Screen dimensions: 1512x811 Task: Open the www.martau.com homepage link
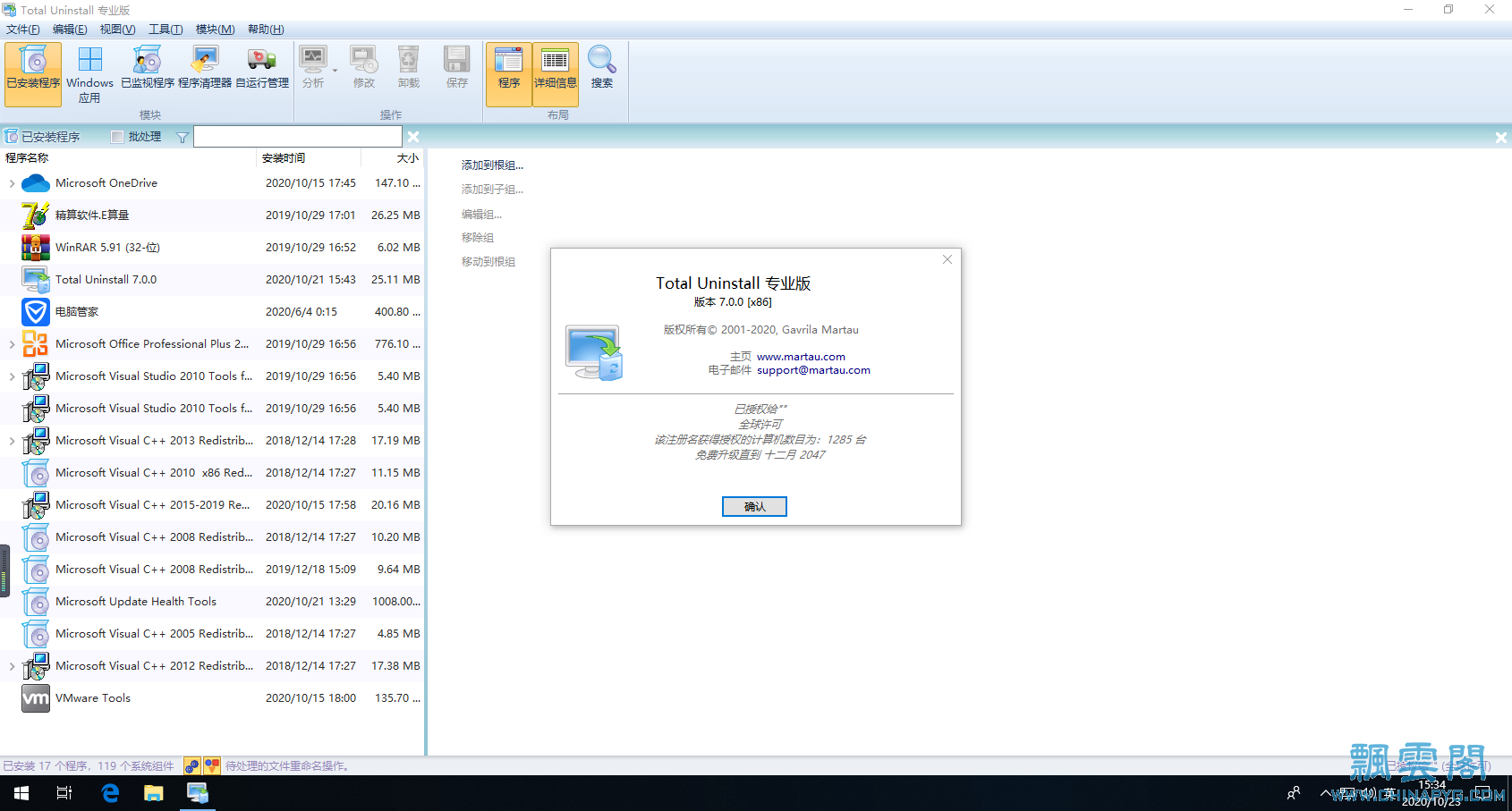pos(801,357)
